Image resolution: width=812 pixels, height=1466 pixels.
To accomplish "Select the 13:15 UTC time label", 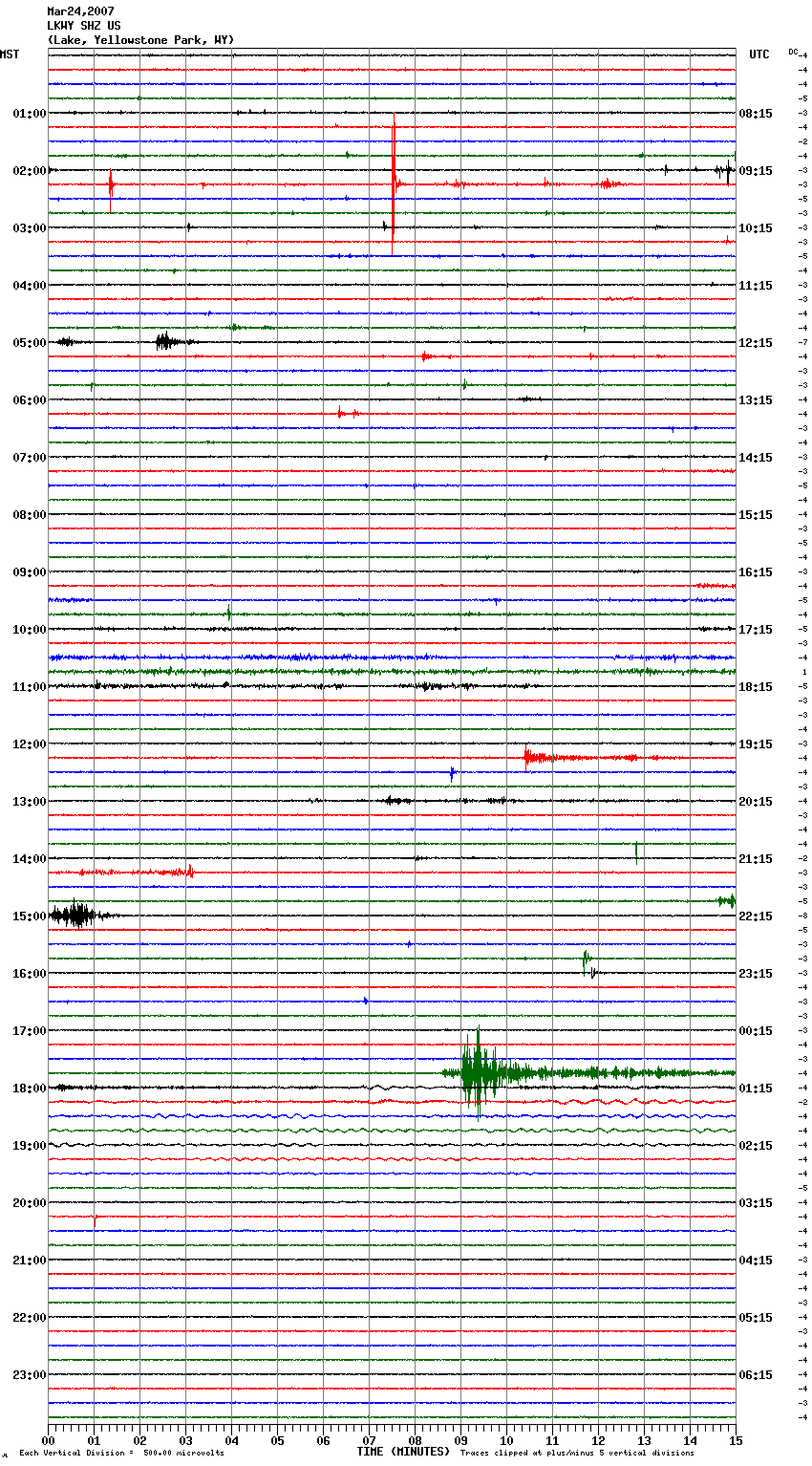I will pos(756,399).
